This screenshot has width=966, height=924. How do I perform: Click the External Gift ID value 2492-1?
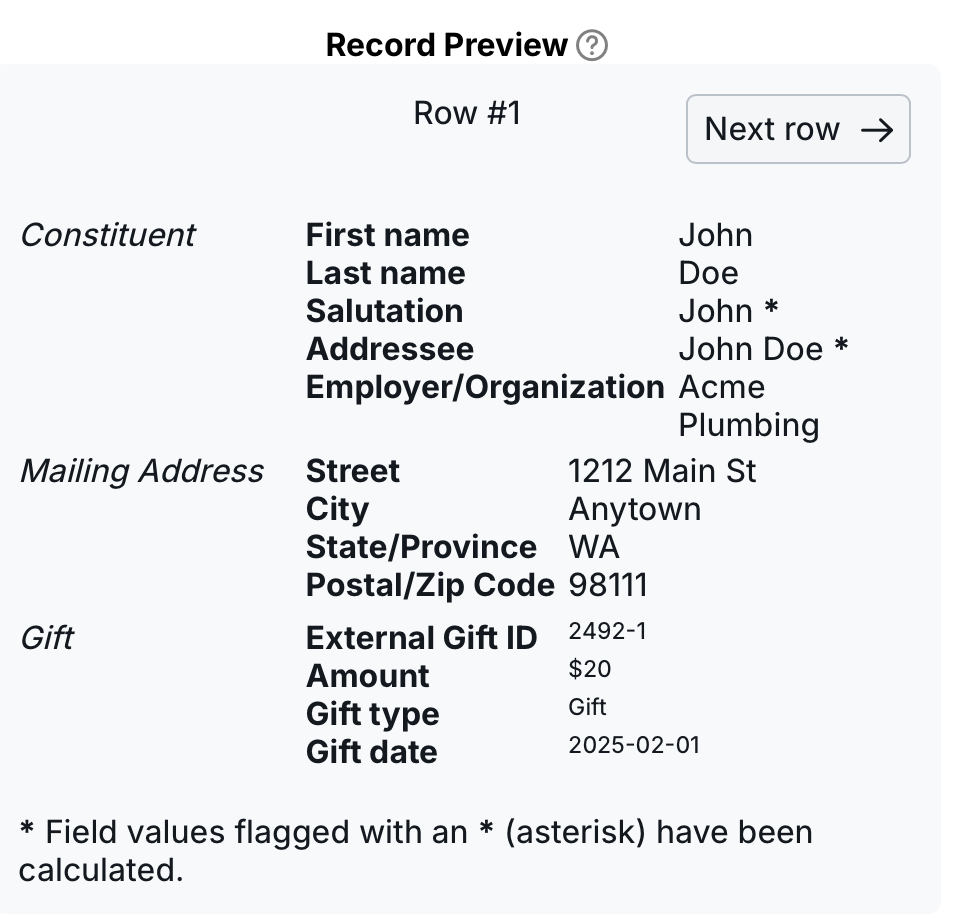[x=607, y=631]
